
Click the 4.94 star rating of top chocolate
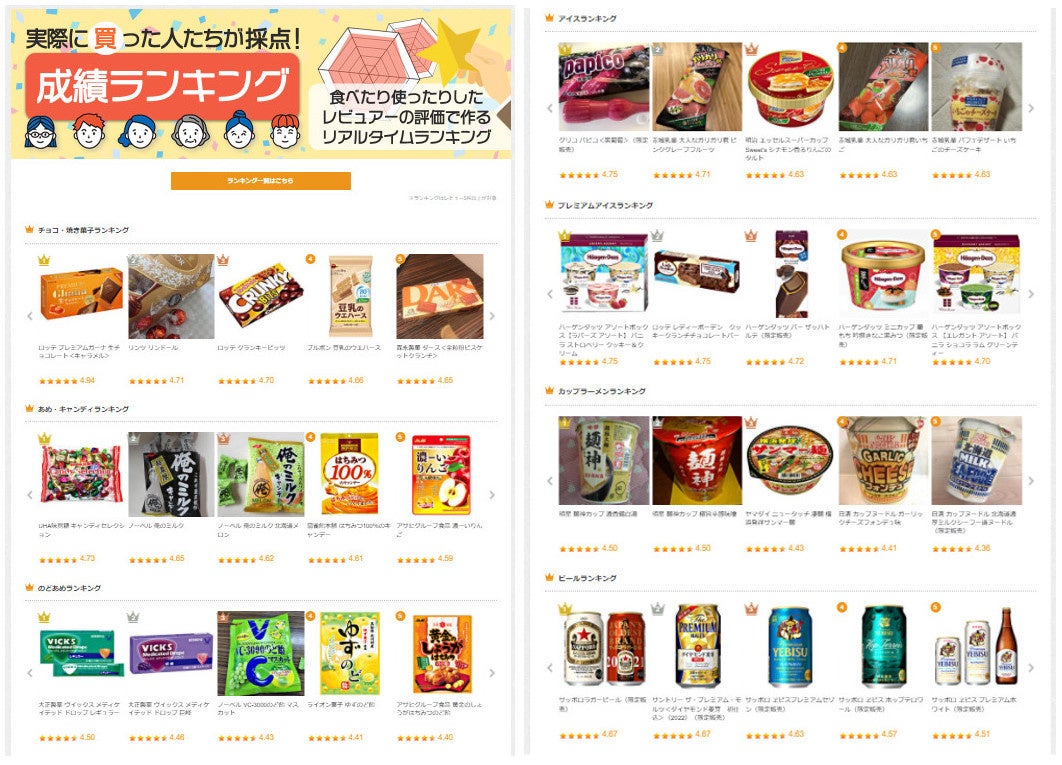67,381
